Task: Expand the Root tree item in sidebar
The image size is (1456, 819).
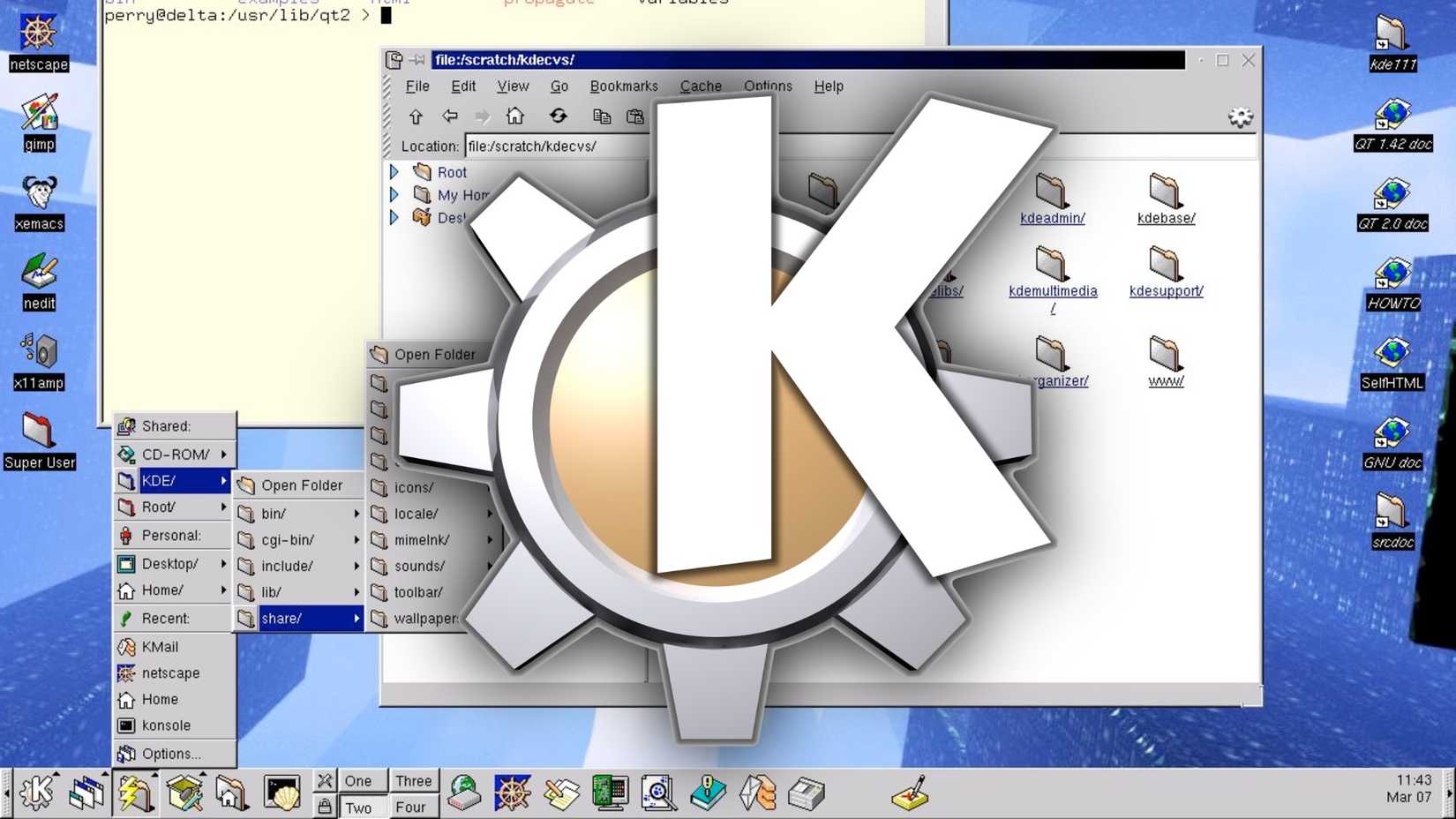Action: 394,172
